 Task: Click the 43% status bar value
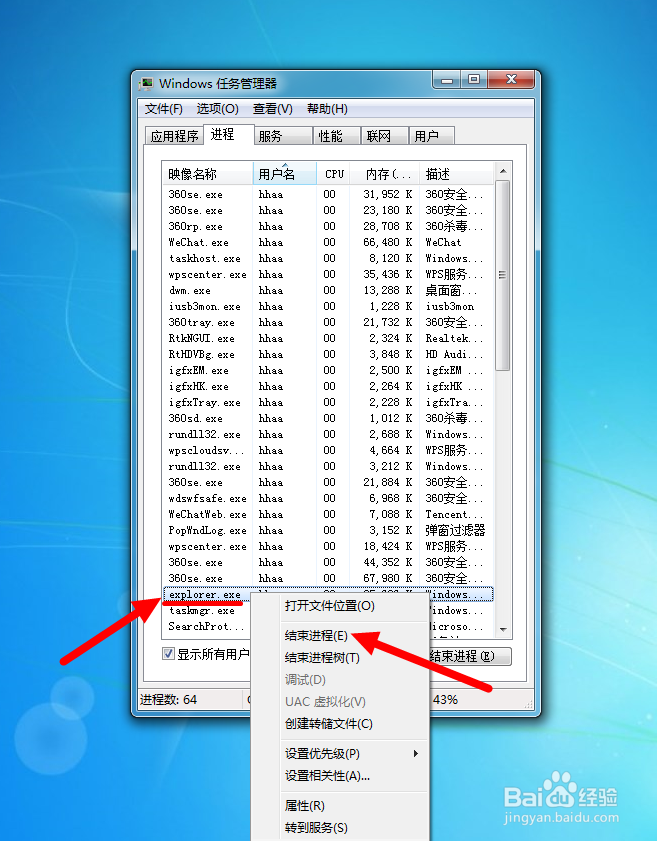(445, 700)
